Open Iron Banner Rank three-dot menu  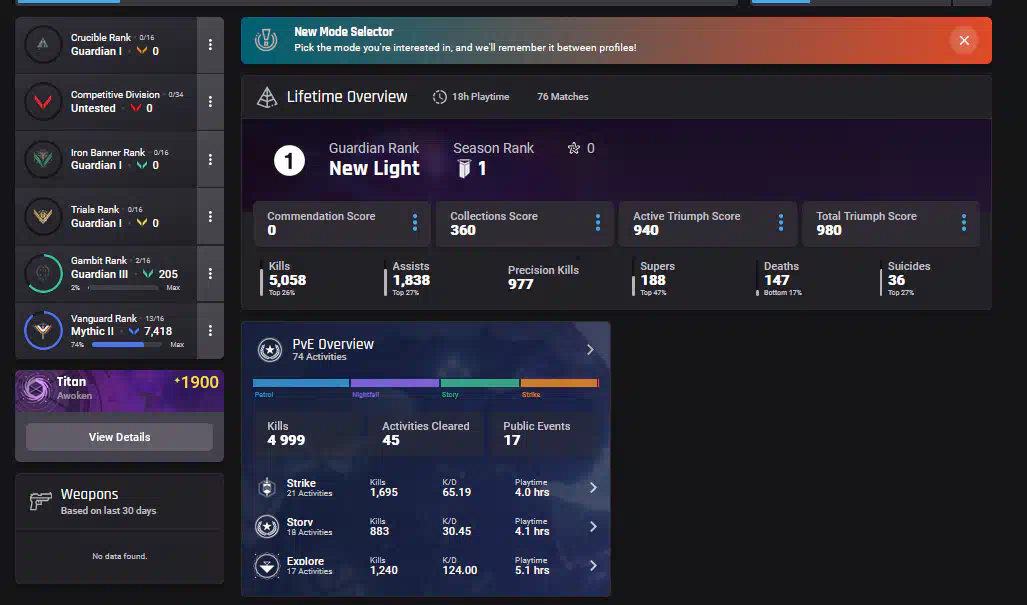210,159
